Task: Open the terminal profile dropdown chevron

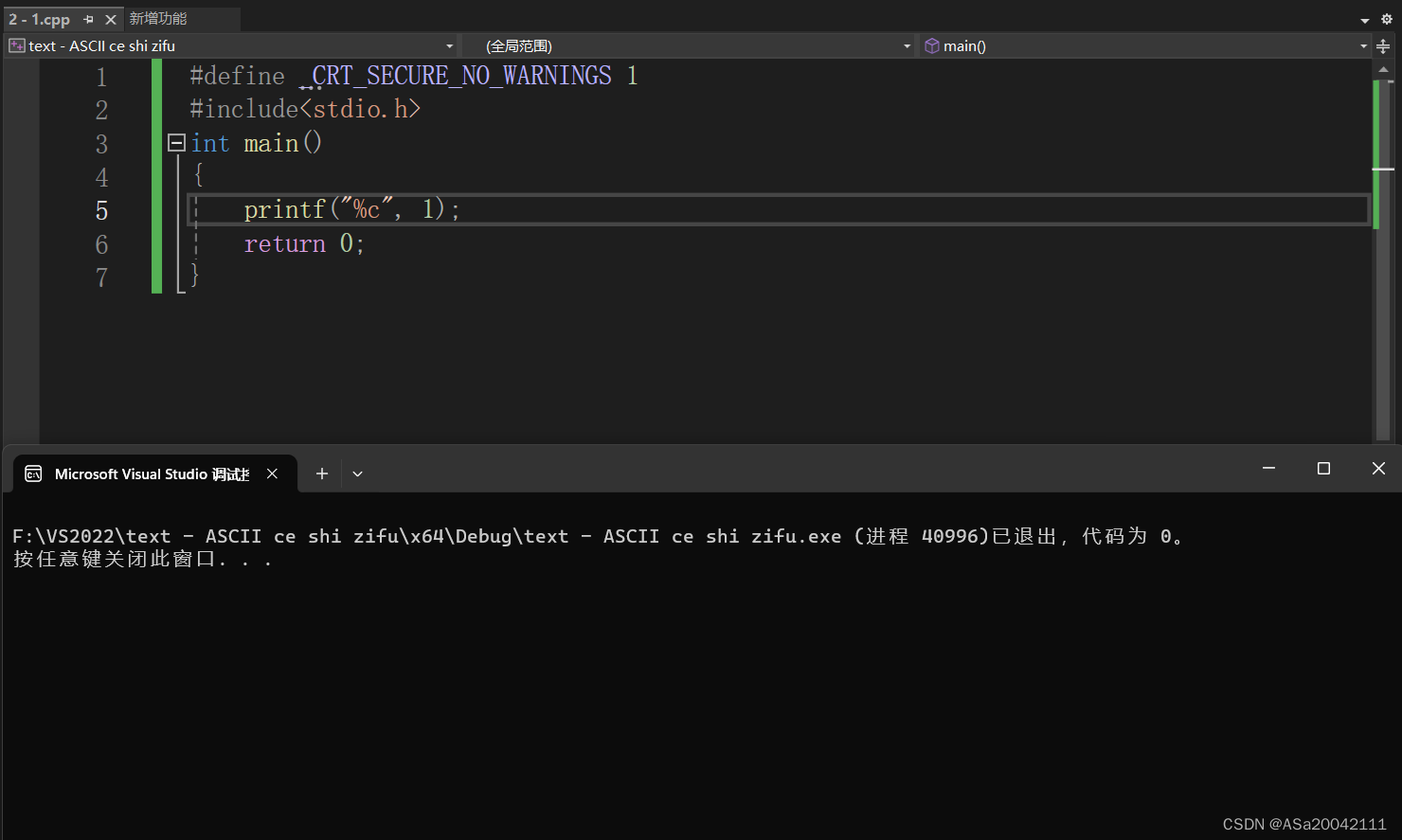Action: coord(357,474)
